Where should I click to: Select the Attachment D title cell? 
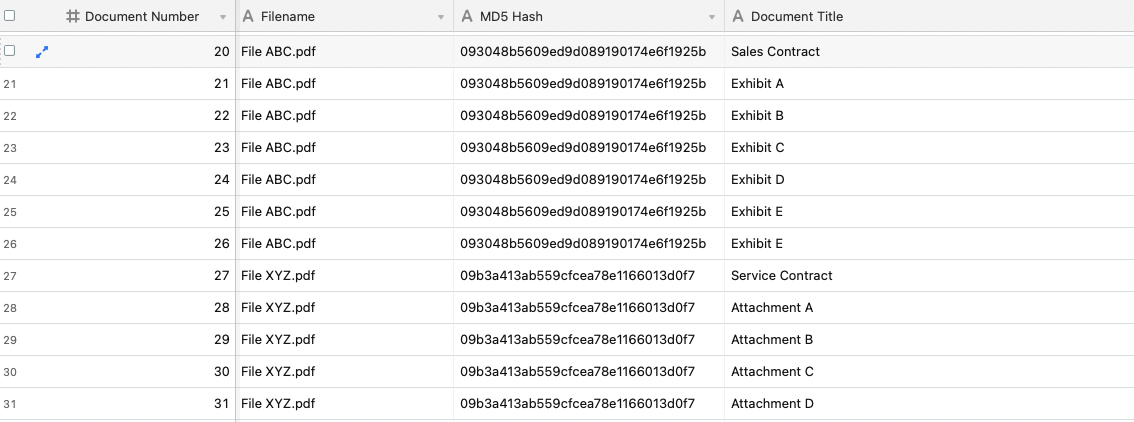929,403
